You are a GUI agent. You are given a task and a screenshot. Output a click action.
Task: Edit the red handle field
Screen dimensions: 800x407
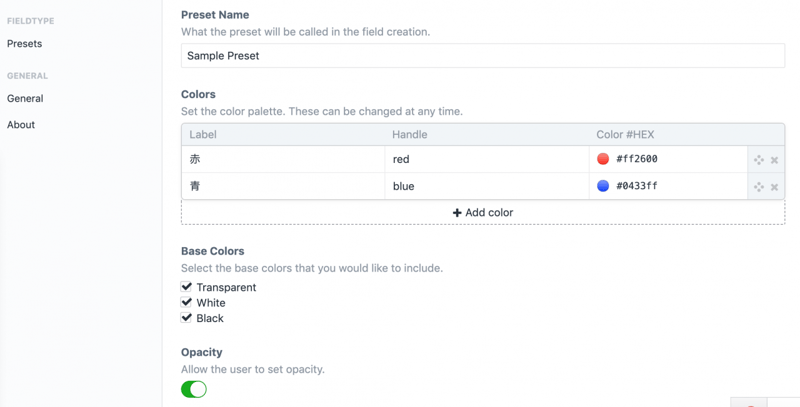pos(486,159)
